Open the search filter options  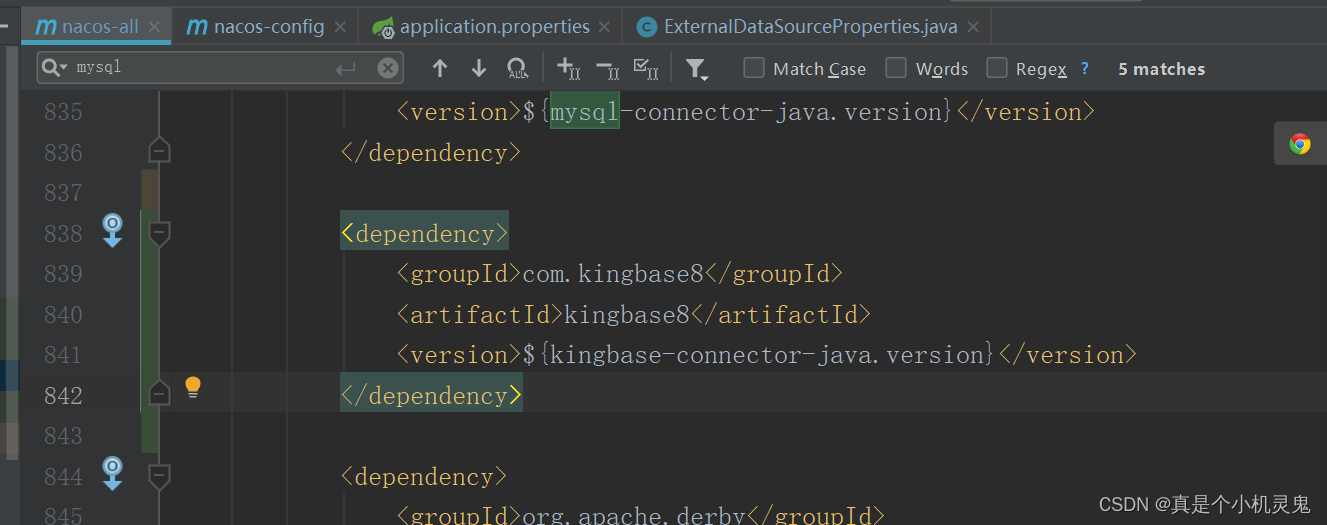(696, 69)
